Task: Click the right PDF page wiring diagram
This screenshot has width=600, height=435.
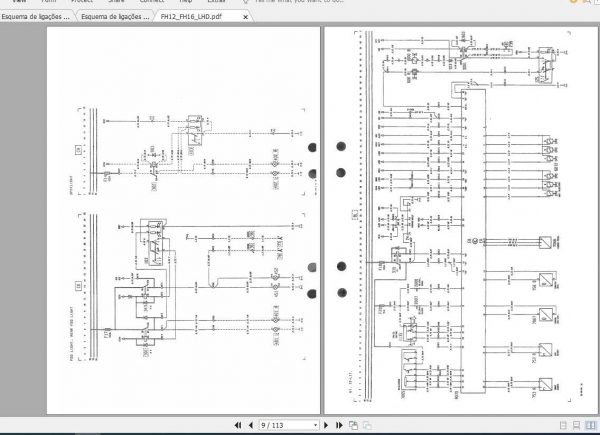Action: (x=462, y=220)
